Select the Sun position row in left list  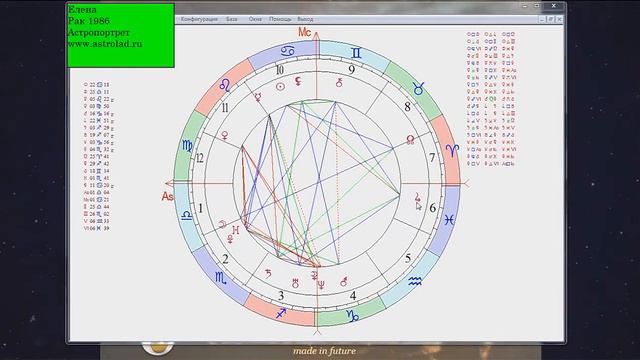coord(97,85)
